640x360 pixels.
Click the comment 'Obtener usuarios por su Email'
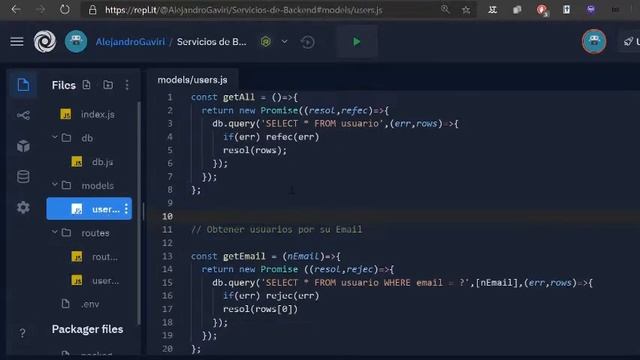click(x=276, y=229)
